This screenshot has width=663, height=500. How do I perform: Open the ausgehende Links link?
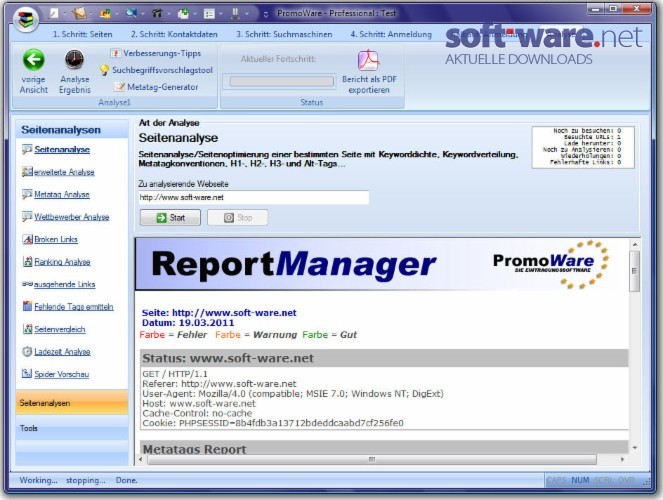click(x=64, y=284)
